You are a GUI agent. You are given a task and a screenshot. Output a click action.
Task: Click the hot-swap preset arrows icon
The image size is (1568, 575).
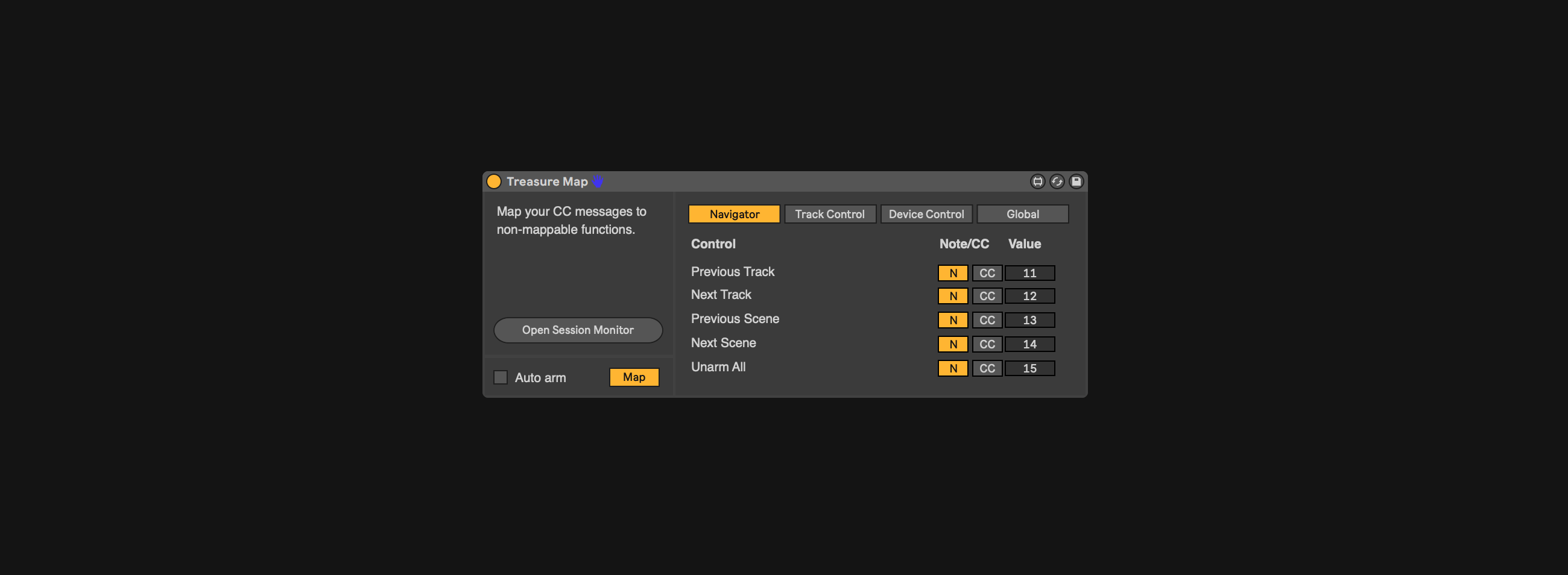click(1057, 181)
